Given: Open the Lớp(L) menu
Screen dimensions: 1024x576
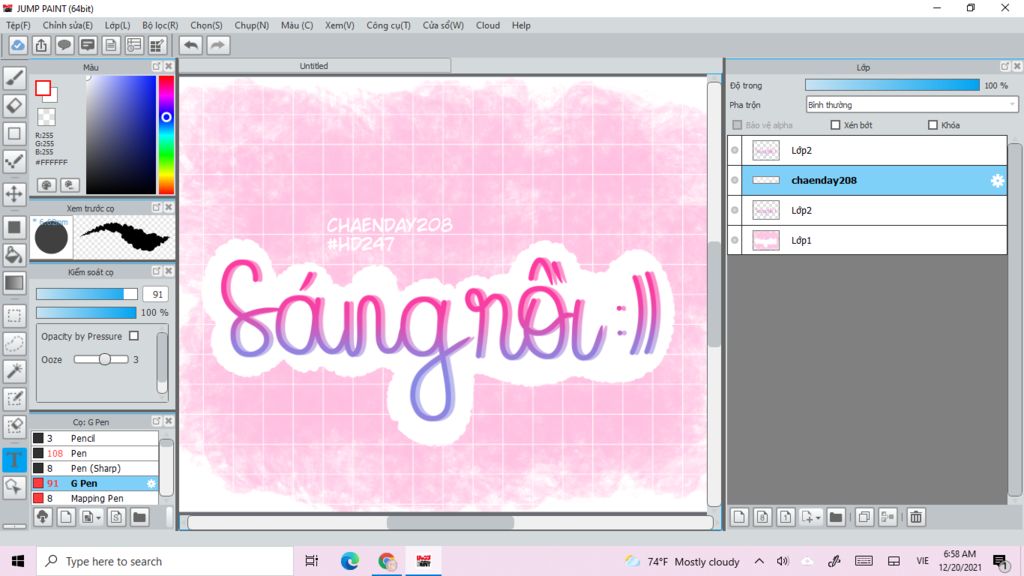Looking at the screenshot, I should tap(118, 25).
